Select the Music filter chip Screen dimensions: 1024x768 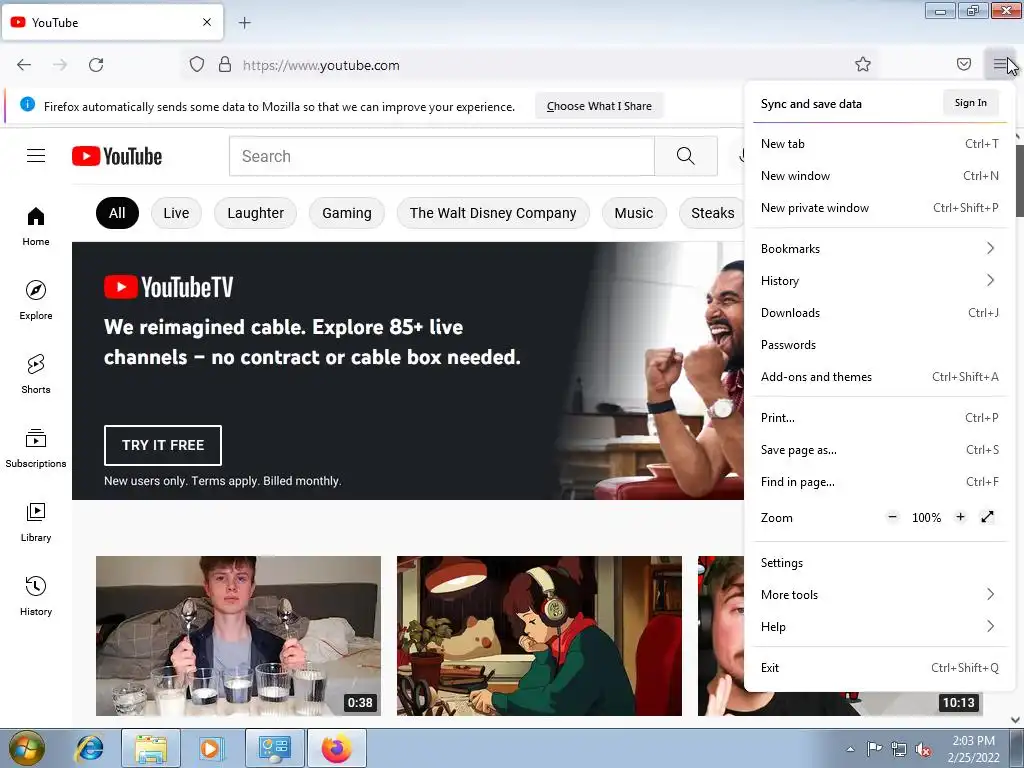click(633, 213)
